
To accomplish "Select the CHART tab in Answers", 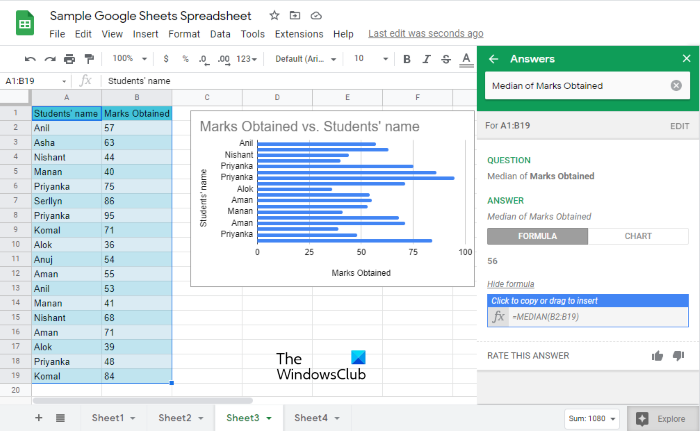I will (638, 236).
